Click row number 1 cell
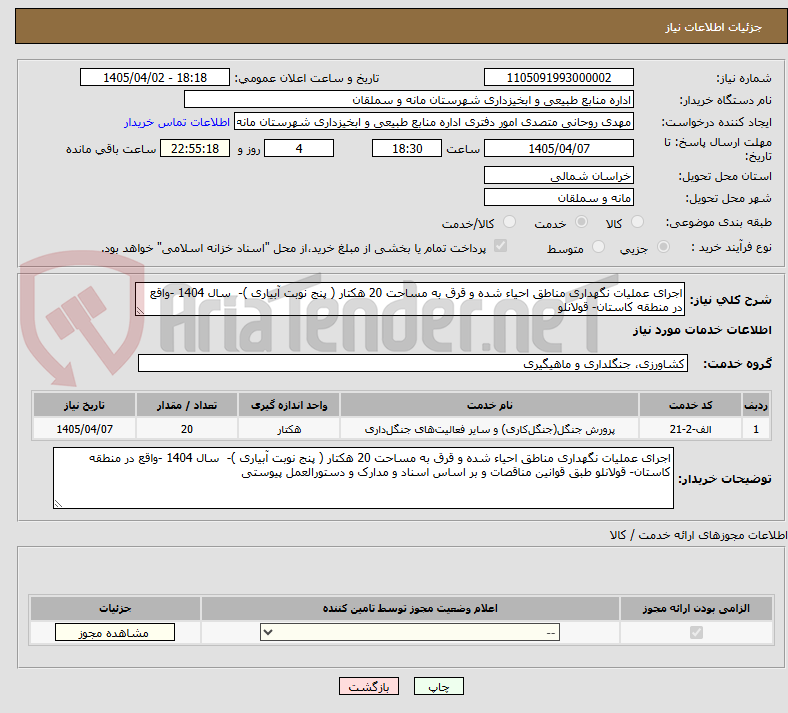Screen dimensions: 788x713 pyautogui.click(x=756, y=429)
